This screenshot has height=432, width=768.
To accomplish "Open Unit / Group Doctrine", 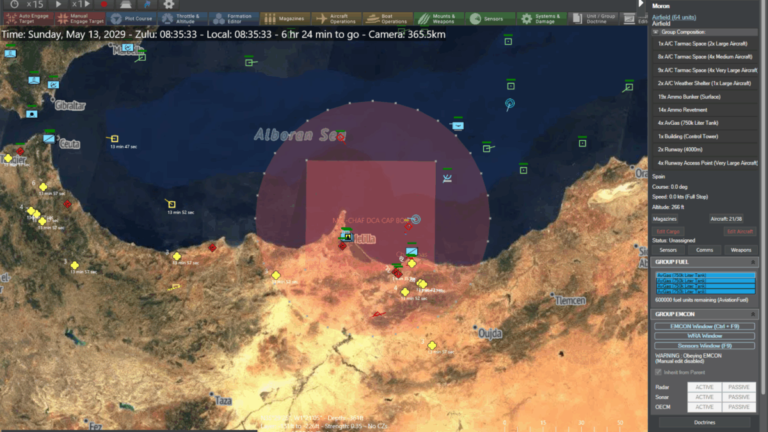I will 594,19.
